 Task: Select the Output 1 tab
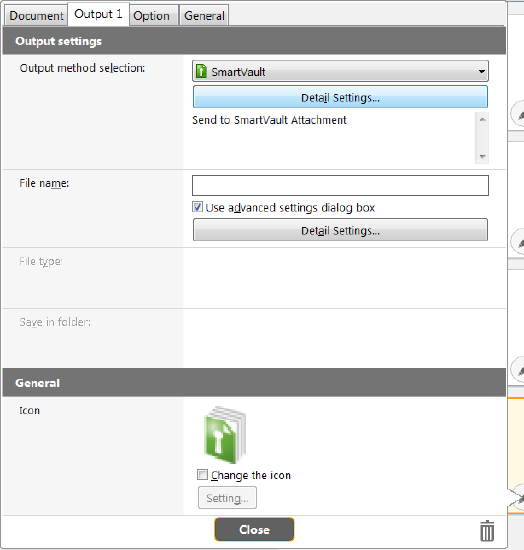(98, 14)
